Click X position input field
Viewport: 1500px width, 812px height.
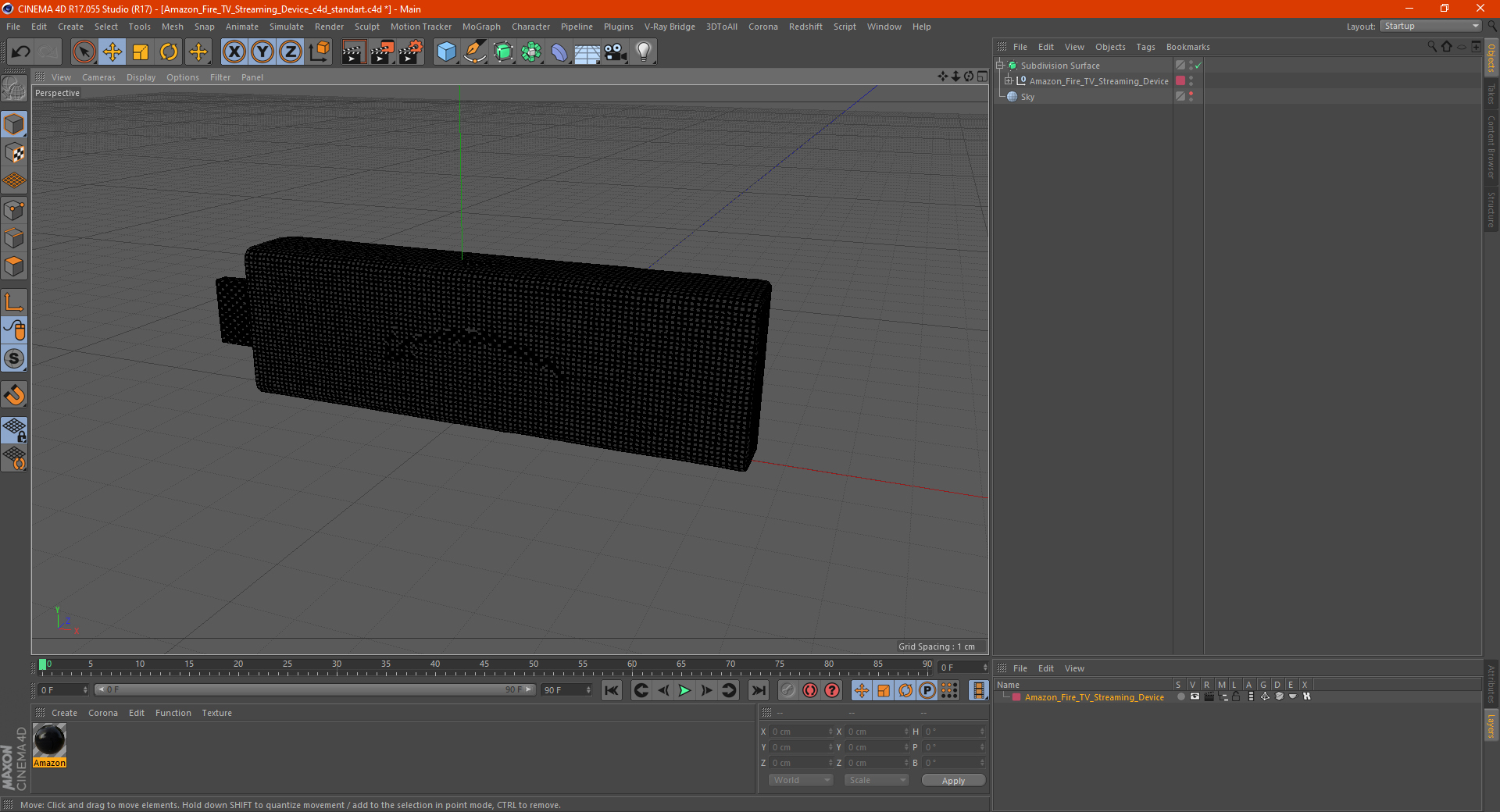[800, 732]
